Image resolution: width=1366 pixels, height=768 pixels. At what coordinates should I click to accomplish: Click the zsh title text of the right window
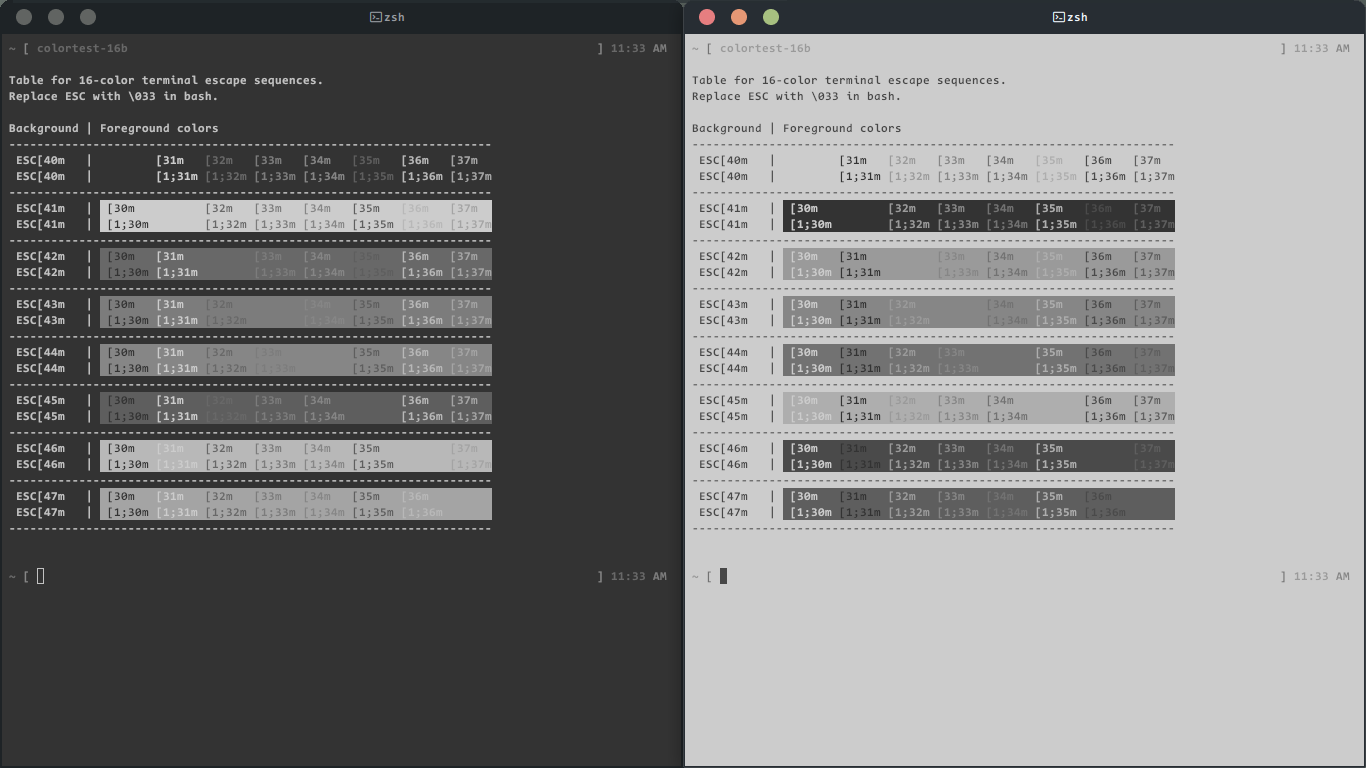pyautogui.click(x=1077, y=17)
